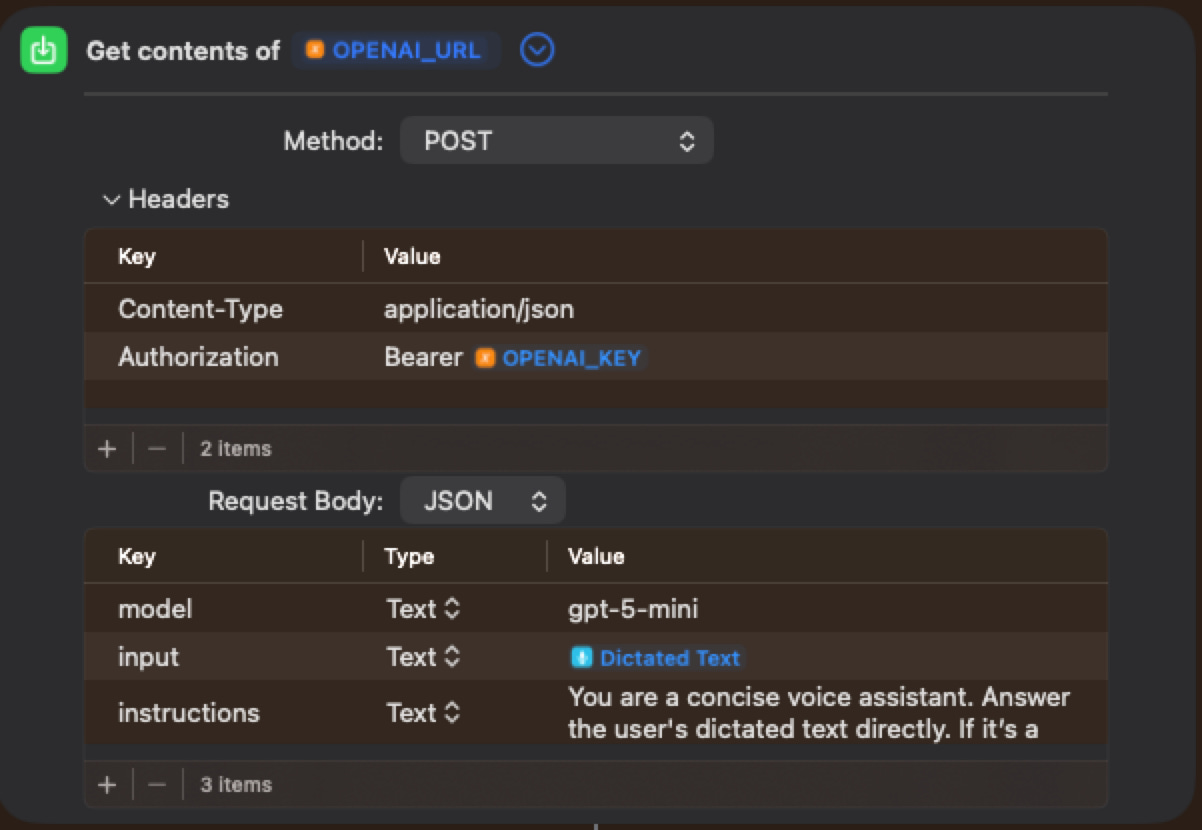The height and width of the screenshot is (830, 1202).
Task: Click the OPENAI_KEY variable token
Action: click(560, 358)
